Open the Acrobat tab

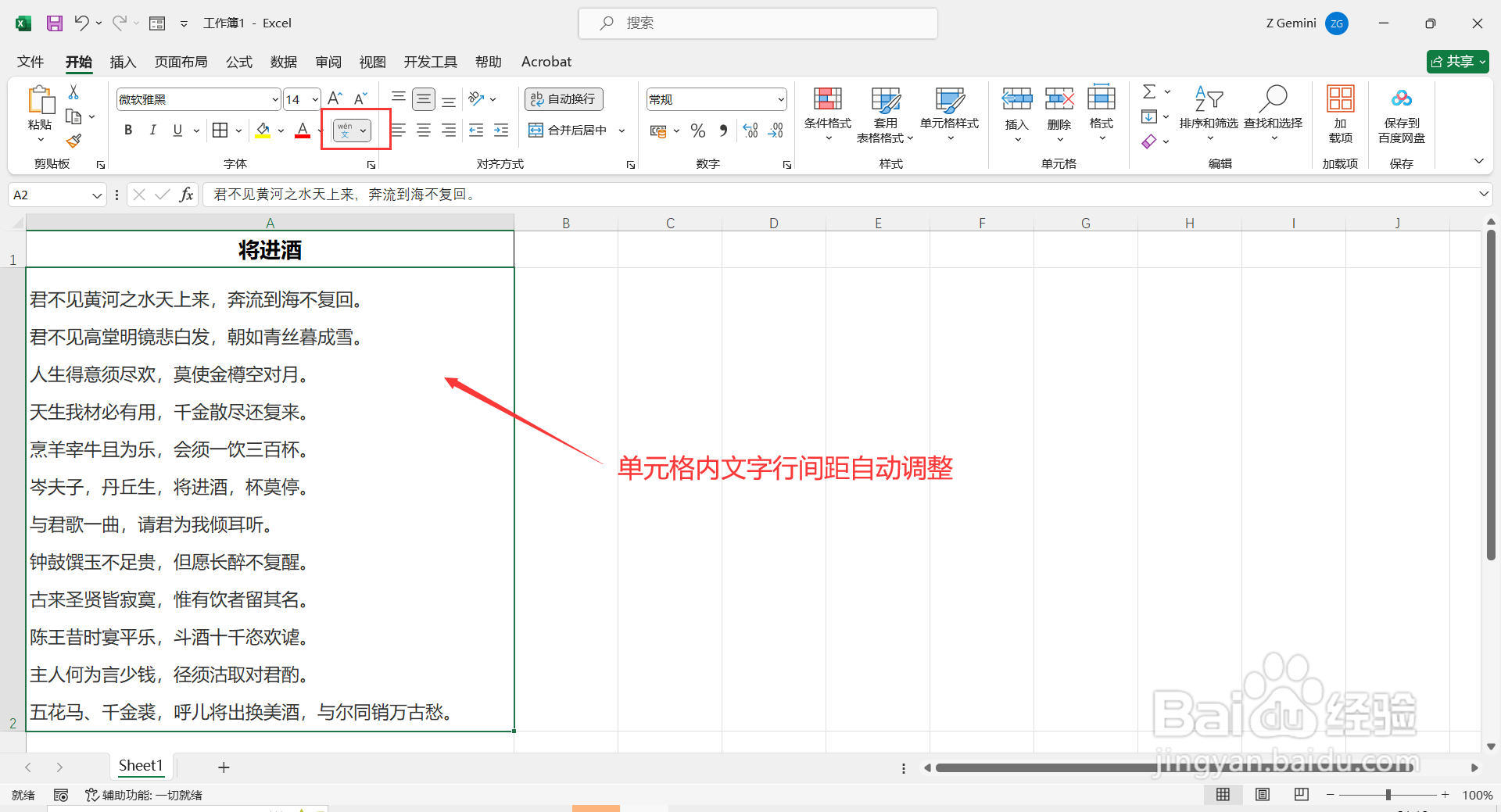(x=546, y=62)
